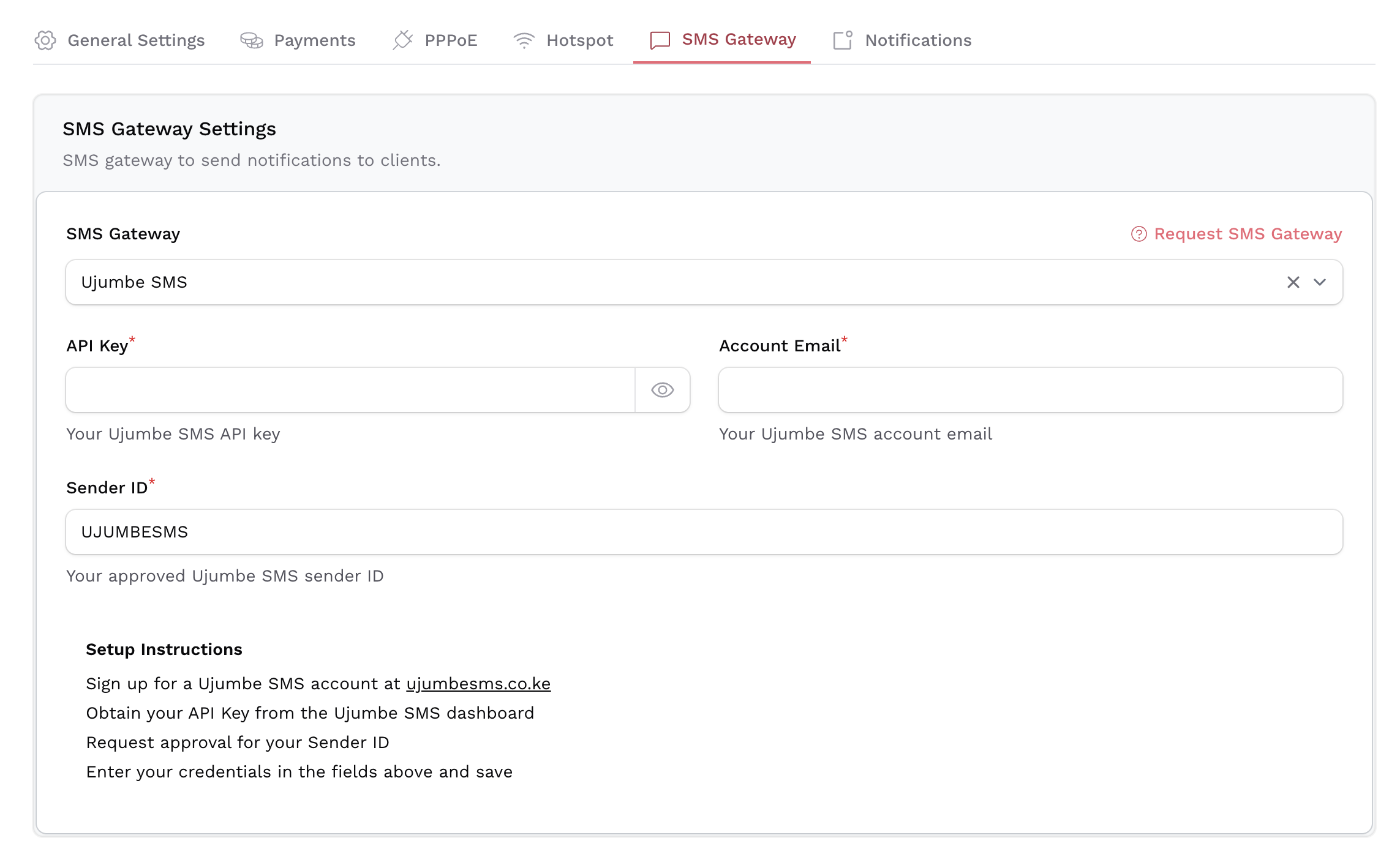Toggle API Key visibility with the eye icon
This screenshot has width=1400, height=857.
pos(663,390)
